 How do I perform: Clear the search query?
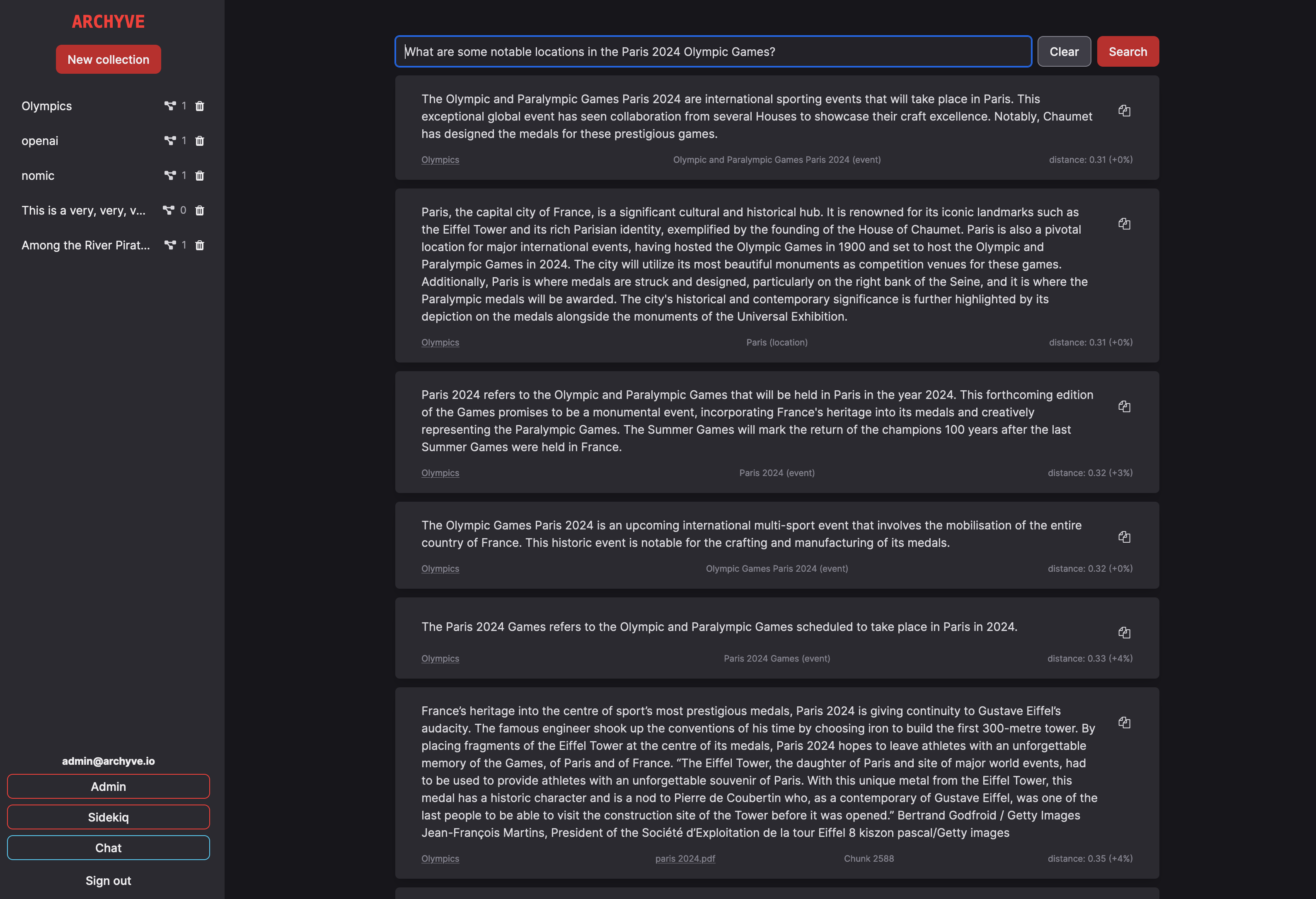pyautogui.click(x=1063, y=51)
